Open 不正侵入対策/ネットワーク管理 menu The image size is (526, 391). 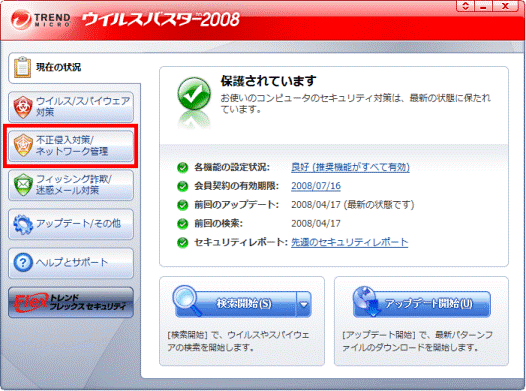coord(71,146)
